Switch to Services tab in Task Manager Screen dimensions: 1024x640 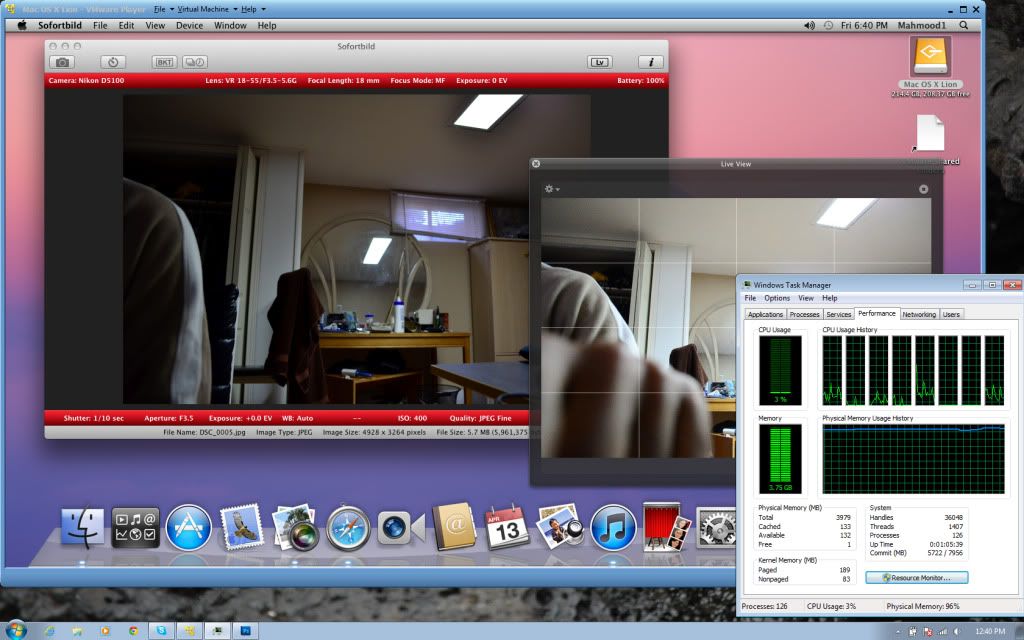coord(839,314)
